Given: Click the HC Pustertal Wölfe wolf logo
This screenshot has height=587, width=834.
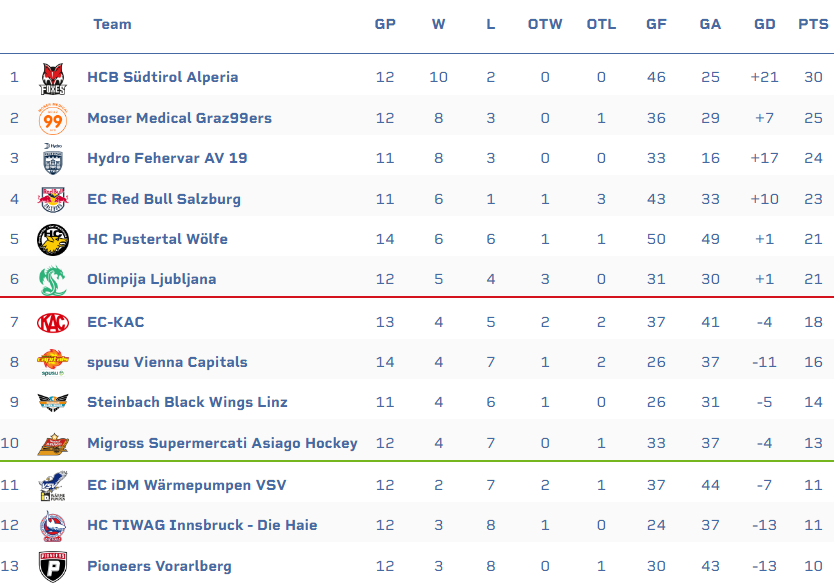Looking at the screenshot, I should (x=53, y=239).
